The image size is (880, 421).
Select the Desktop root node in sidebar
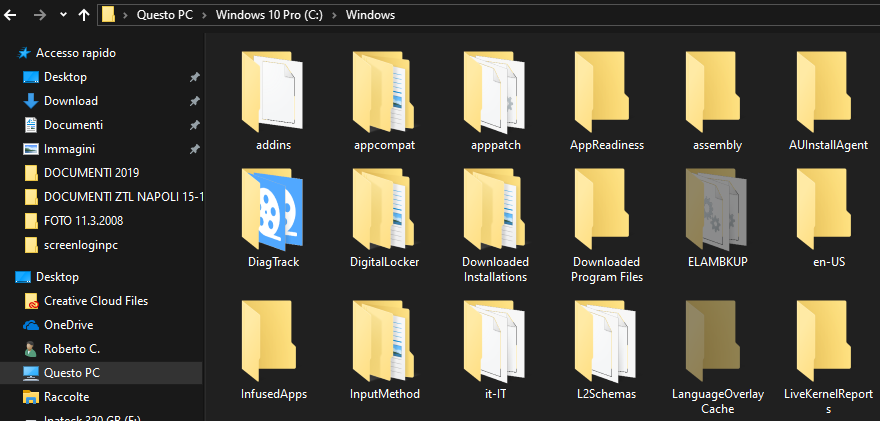tap(57, 277)
